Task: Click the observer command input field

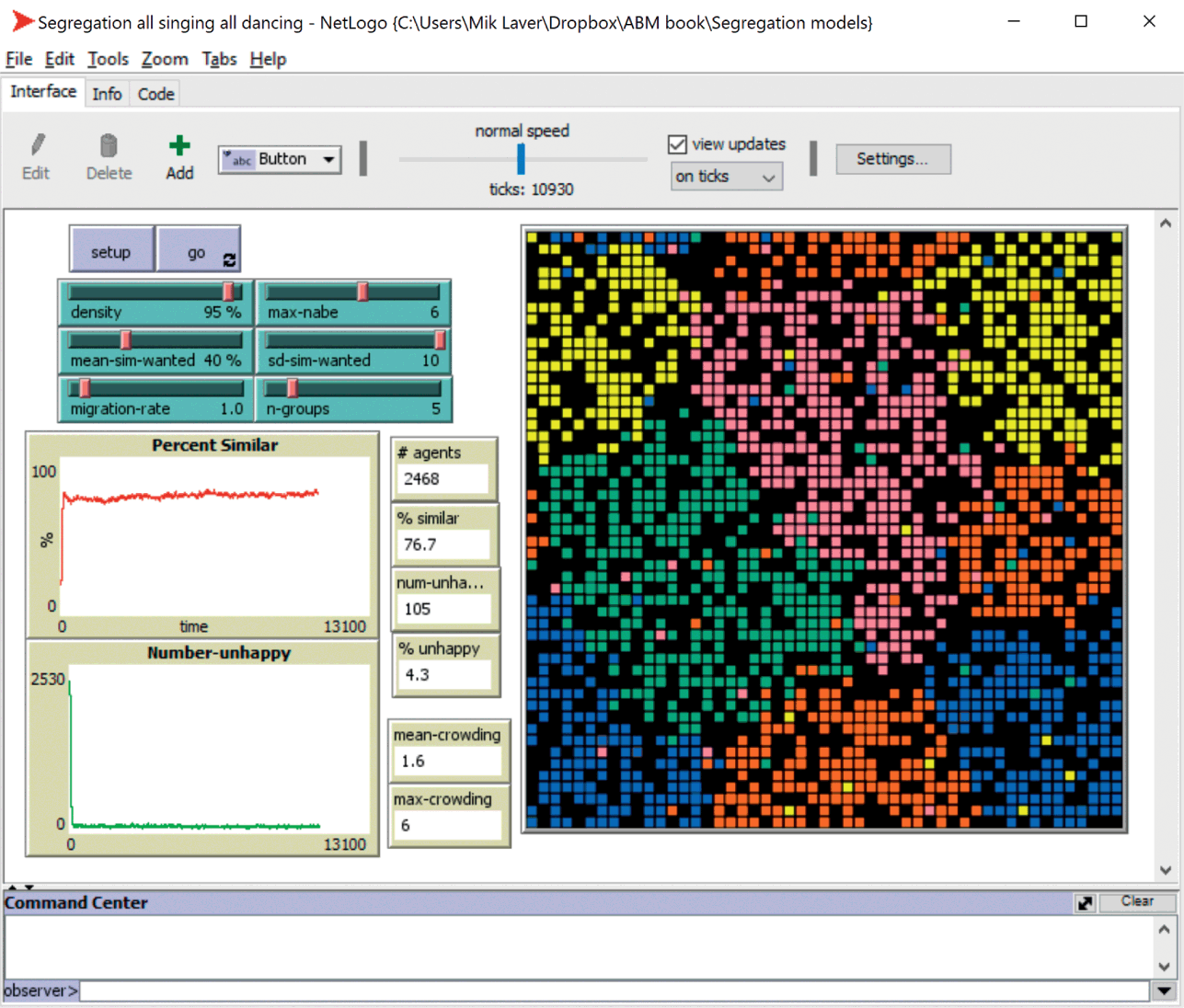Action: [x=614, y=991]
